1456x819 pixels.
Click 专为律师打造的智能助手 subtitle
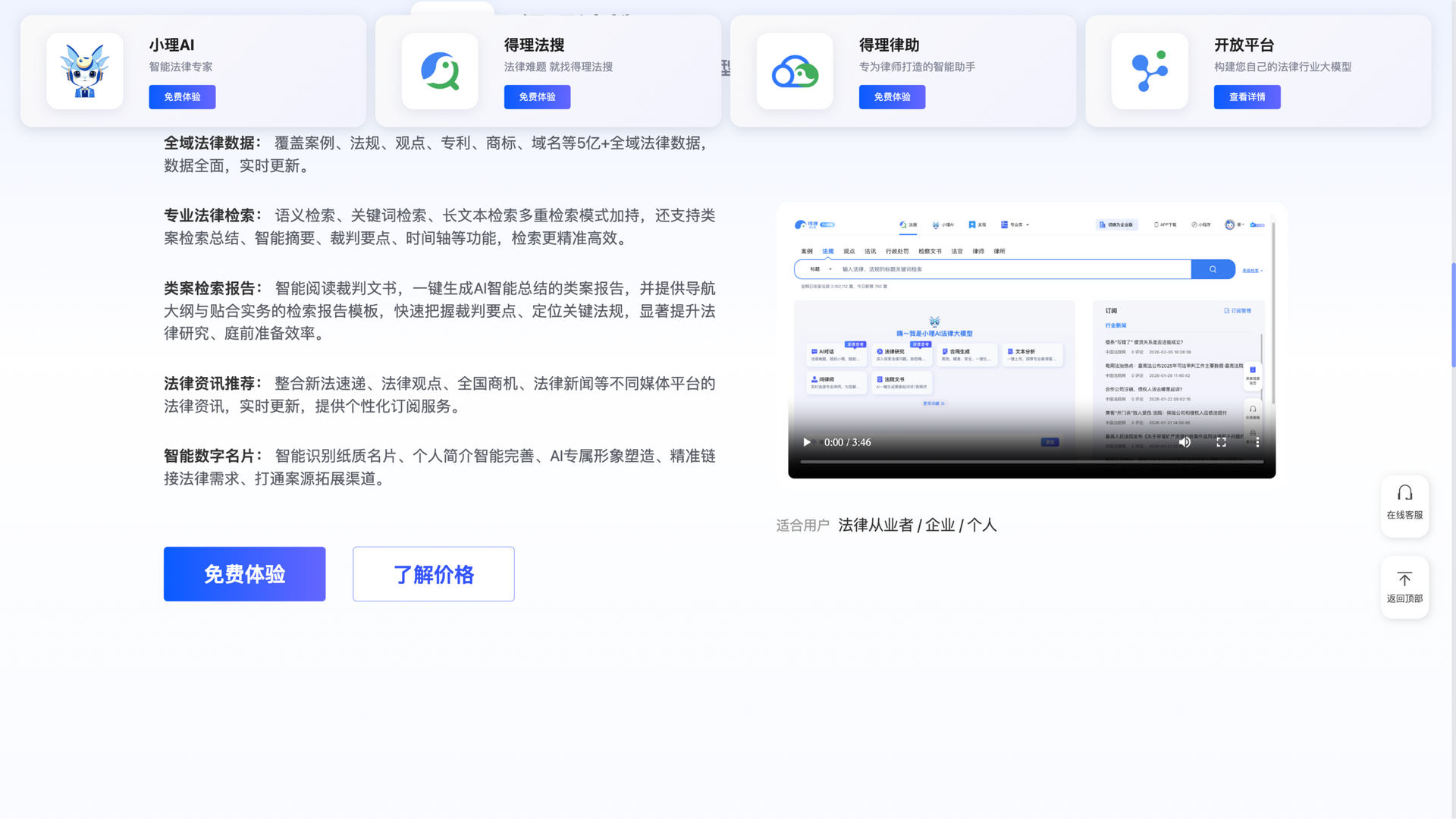point(917,67)
